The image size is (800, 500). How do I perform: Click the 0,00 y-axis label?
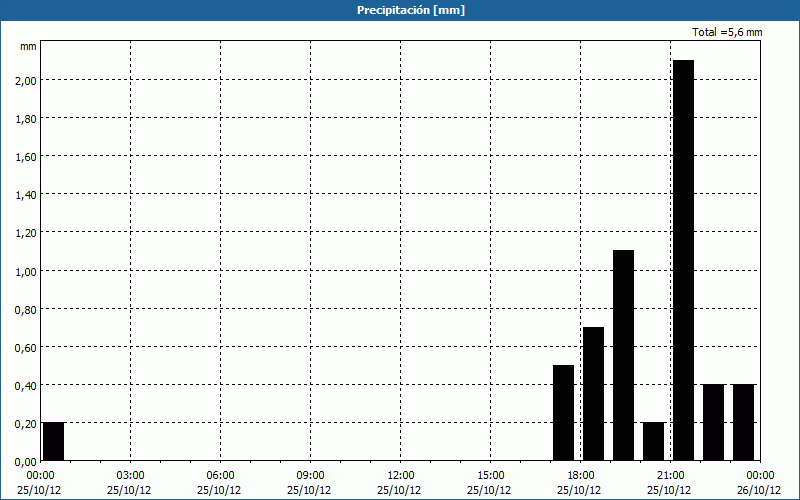pyautogui.click(x=26, y=462)
